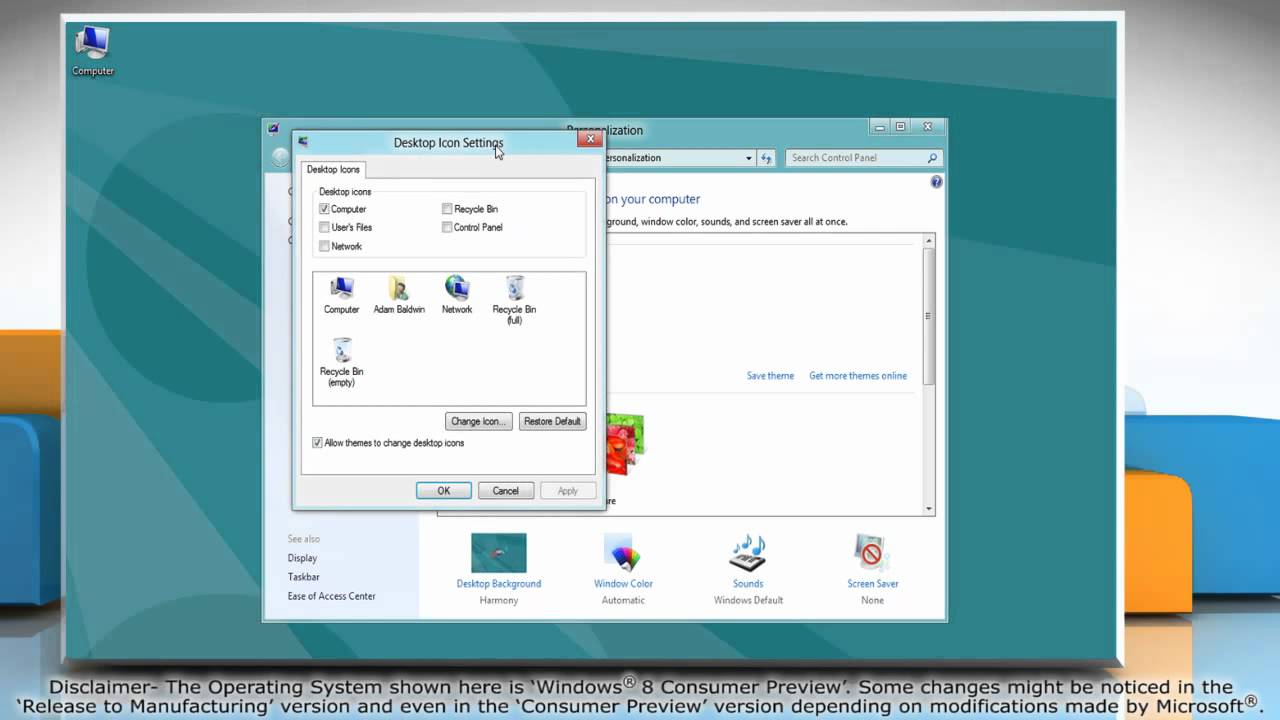The width and height of the screenshot is (1280, 720).
Task: Open the Display link under See also
Action: (302, 558)
